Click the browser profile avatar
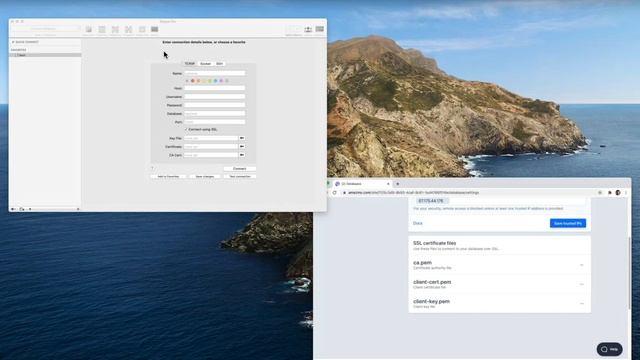The width and height of the screenshot is (640, 360). coord(618,193)
